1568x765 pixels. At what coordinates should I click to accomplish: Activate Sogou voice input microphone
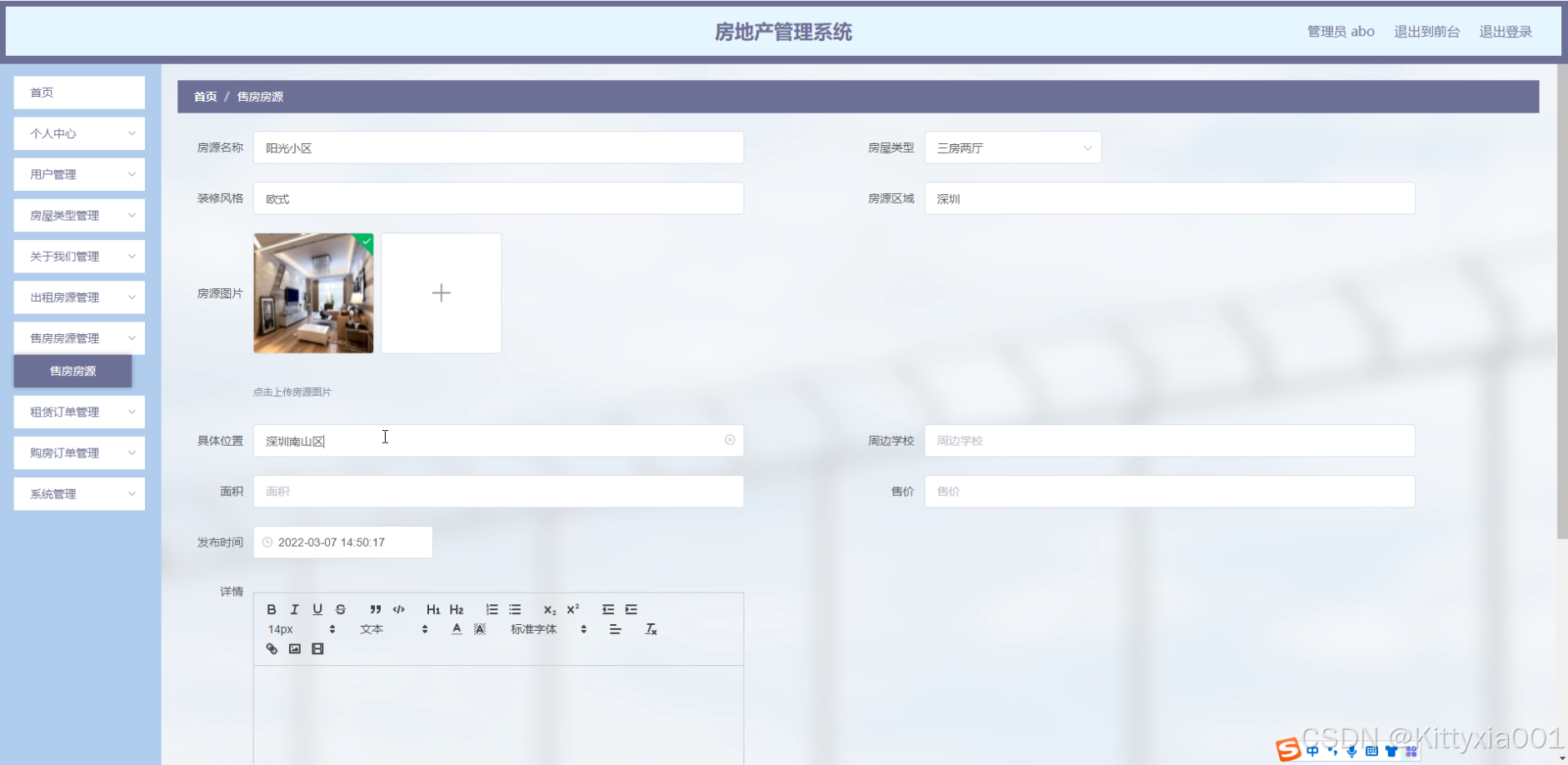click(x=1351, y=751)
